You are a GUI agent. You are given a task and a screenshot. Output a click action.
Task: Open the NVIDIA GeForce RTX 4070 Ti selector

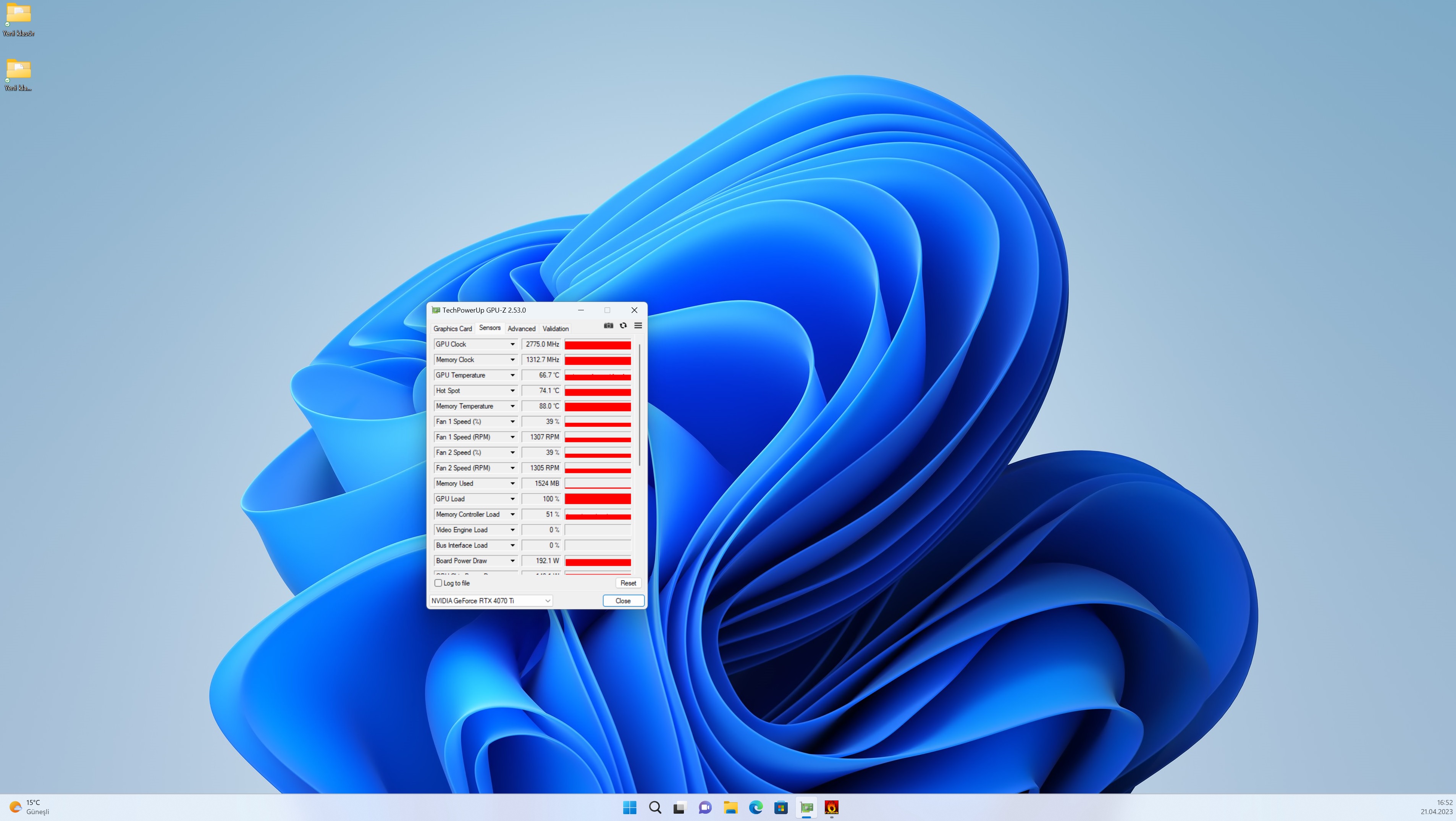click(491, 601)
